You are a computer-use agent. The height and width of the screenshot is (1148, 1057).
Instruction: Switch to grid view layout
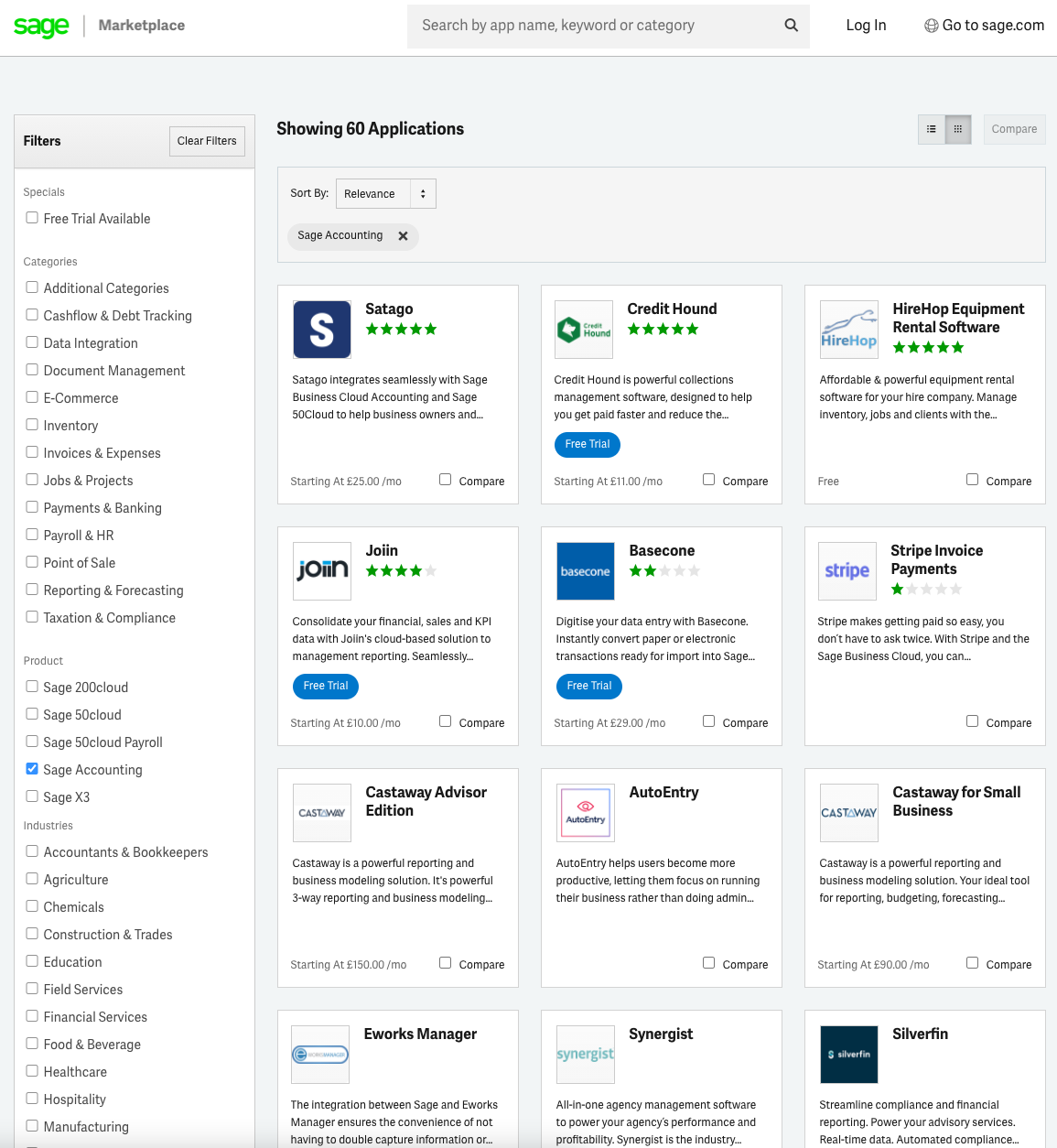[x=958, y=129]
